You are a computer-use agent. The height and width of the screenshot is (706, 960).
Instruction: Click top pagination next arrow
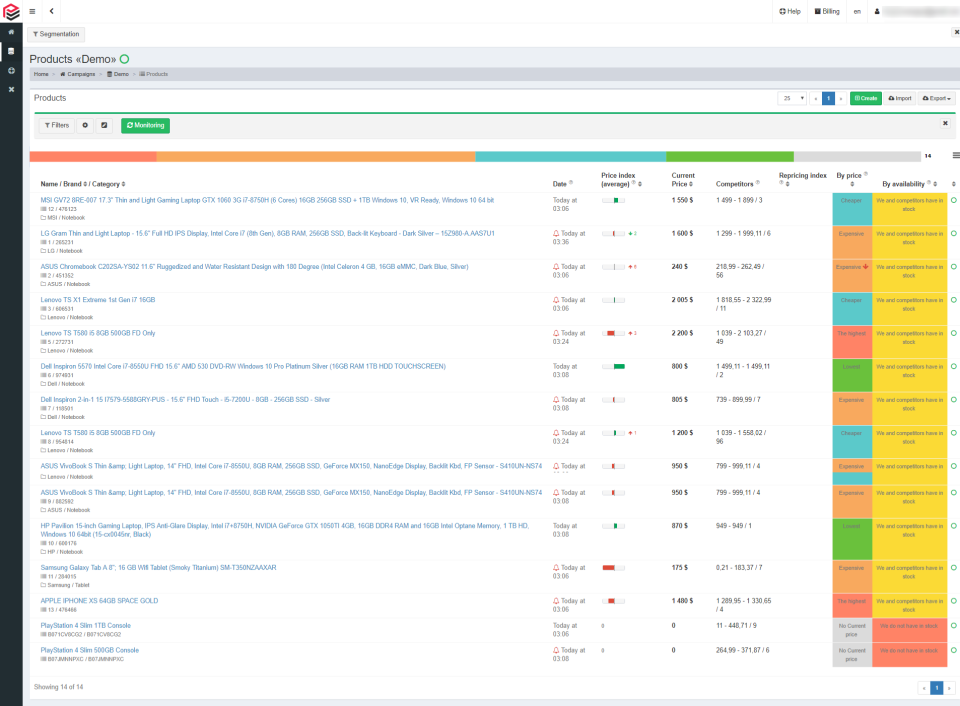[x=841, y=99]
